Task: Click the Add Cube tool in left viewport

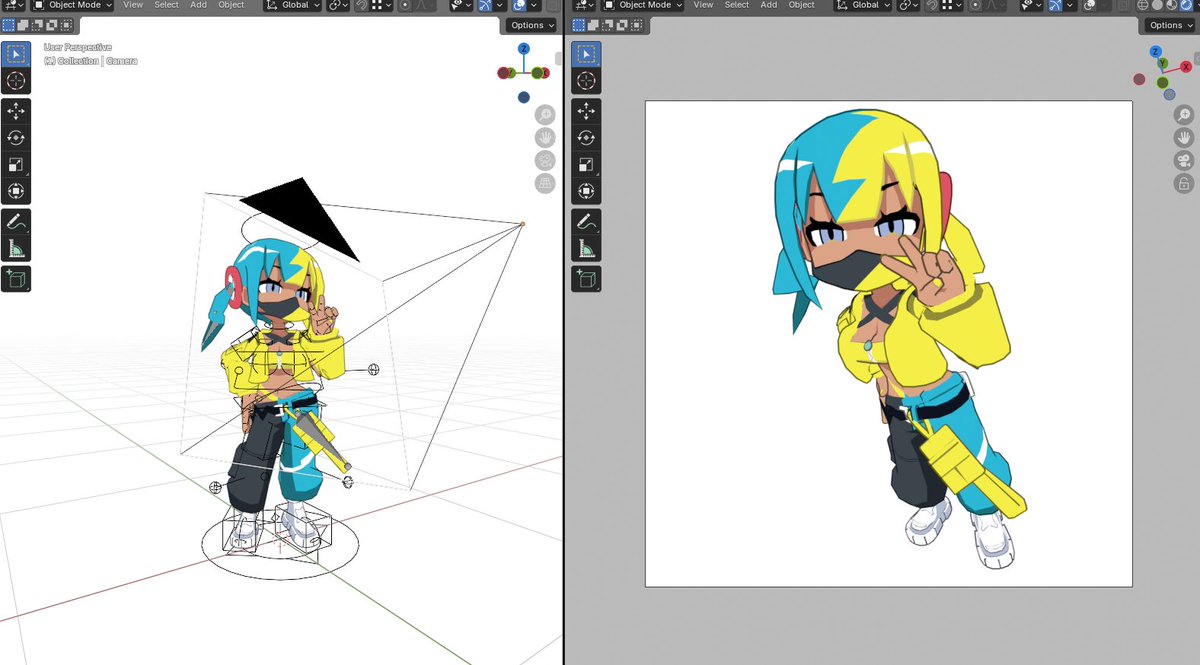Action: click(17, 279)
